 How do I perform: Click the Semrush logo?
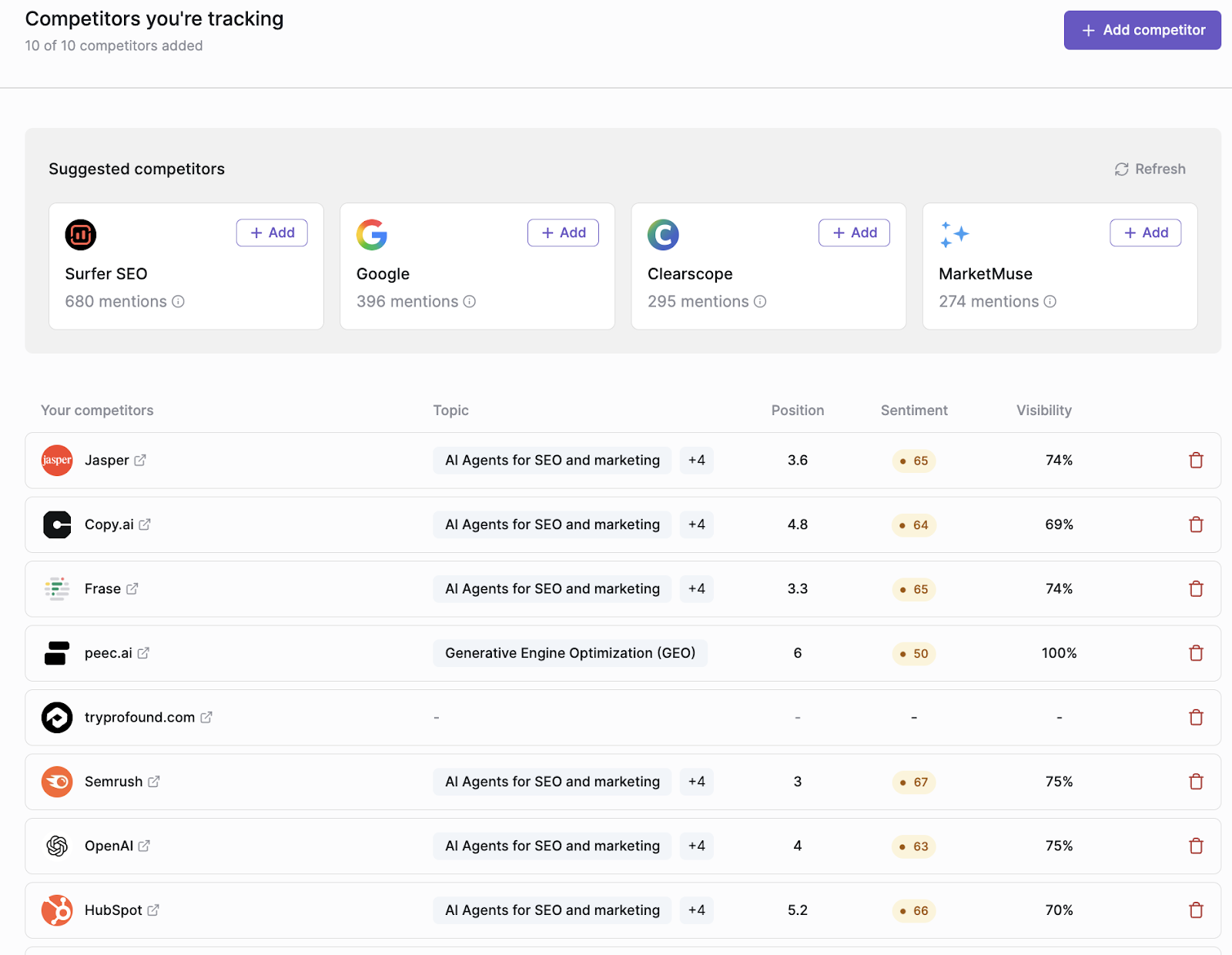pos(57,782)
